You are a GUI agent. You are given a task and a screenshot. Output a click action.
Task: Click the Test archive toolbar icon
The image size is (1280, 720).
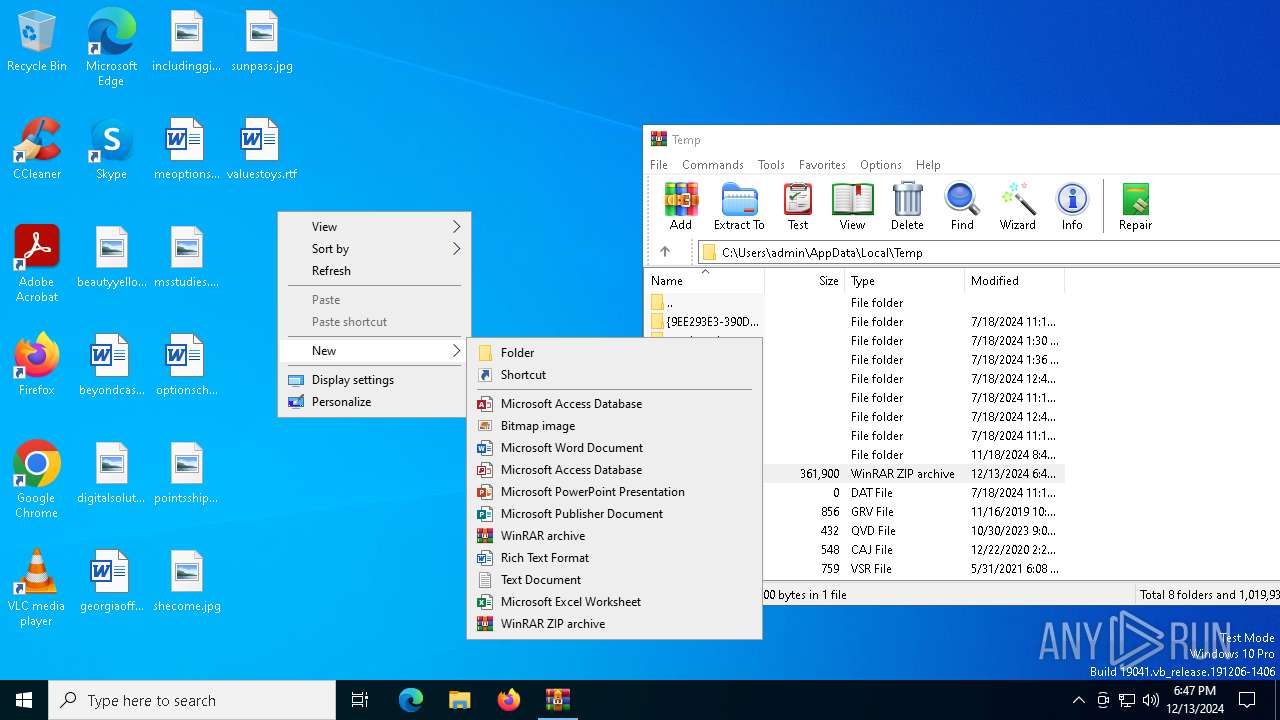point(798,207)
